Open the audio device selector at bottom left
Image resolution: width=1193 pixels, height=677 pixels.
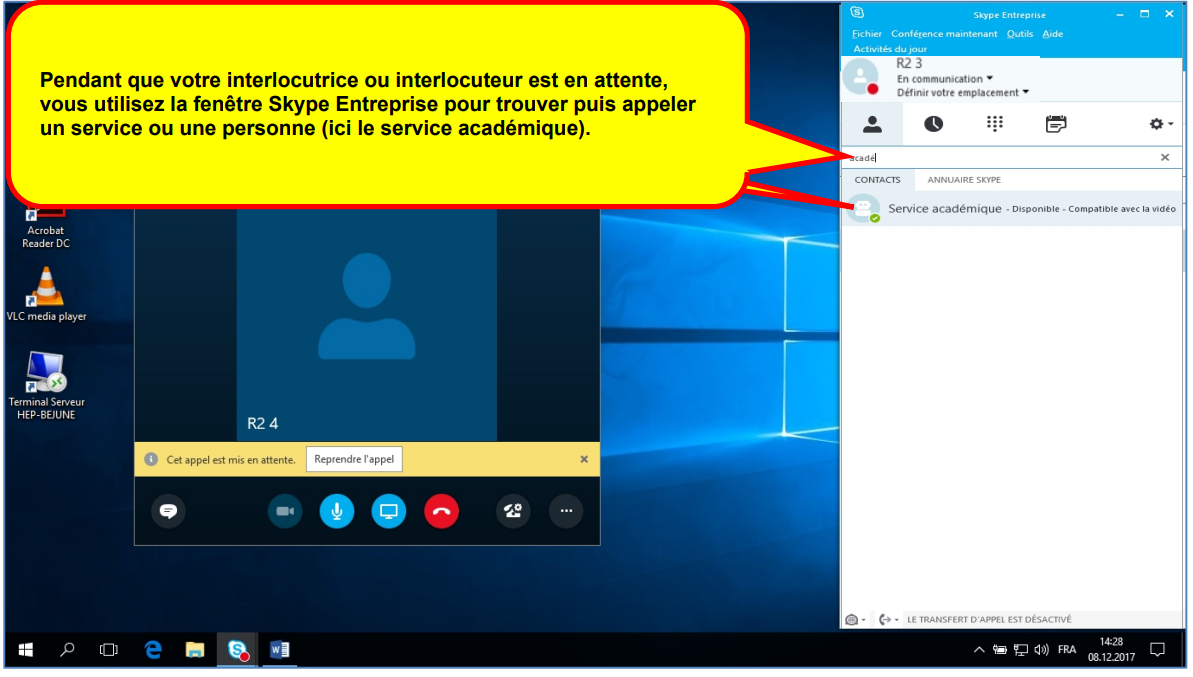[x=855, y=620]
